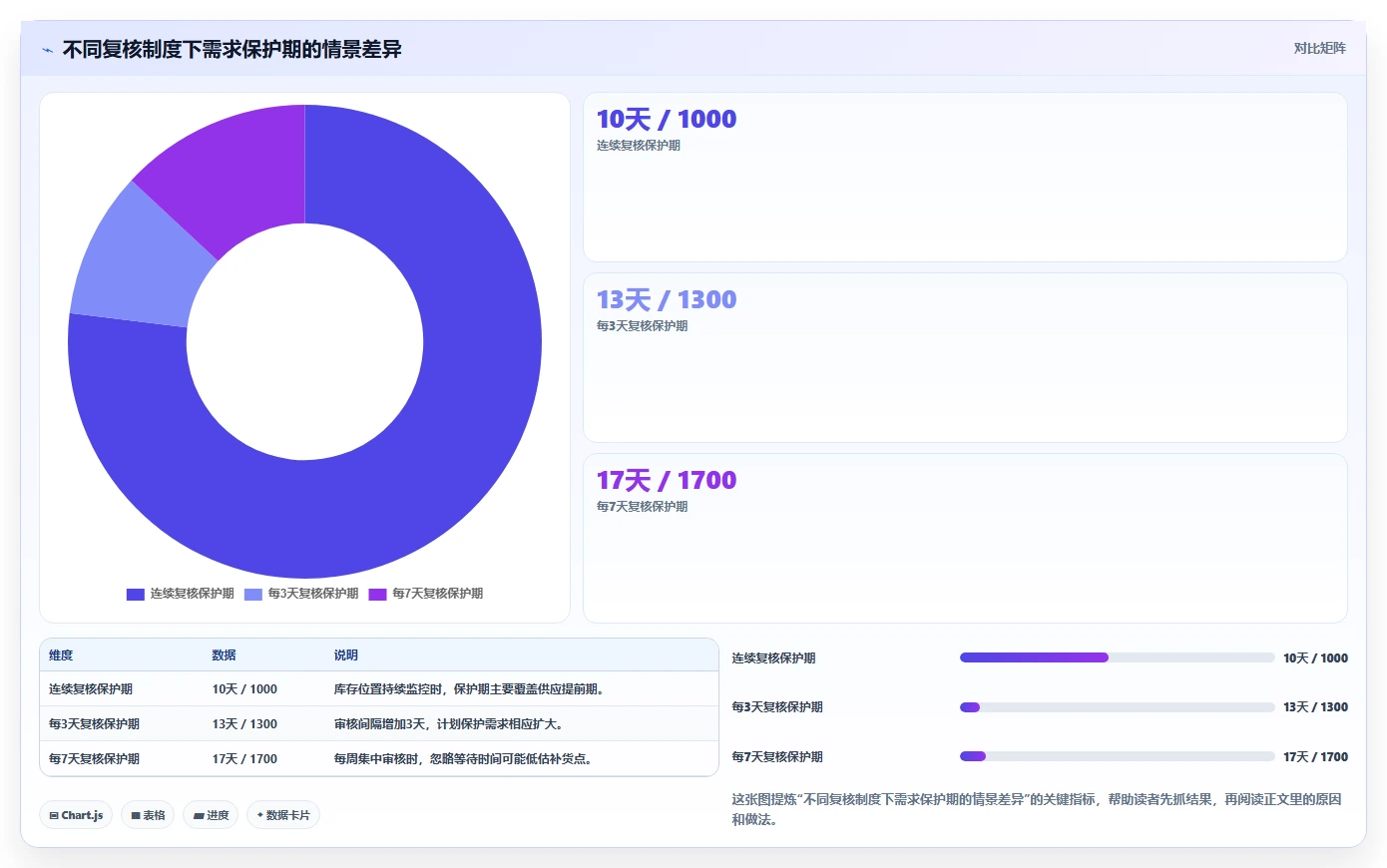Click the 每3天复核保护期 progress bar
This screenshot has height=868, width=1387.
(1118, 707)
